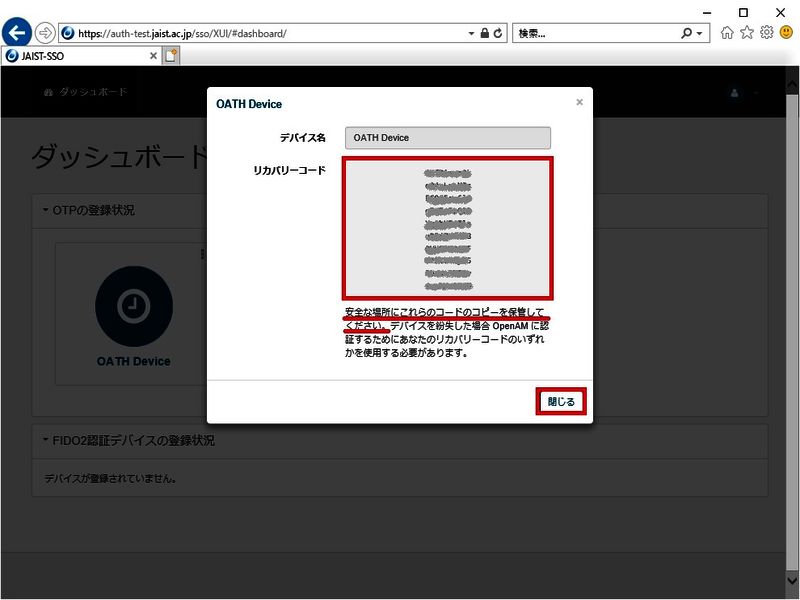Click the search magnifier icon

(x=686, y=34)
